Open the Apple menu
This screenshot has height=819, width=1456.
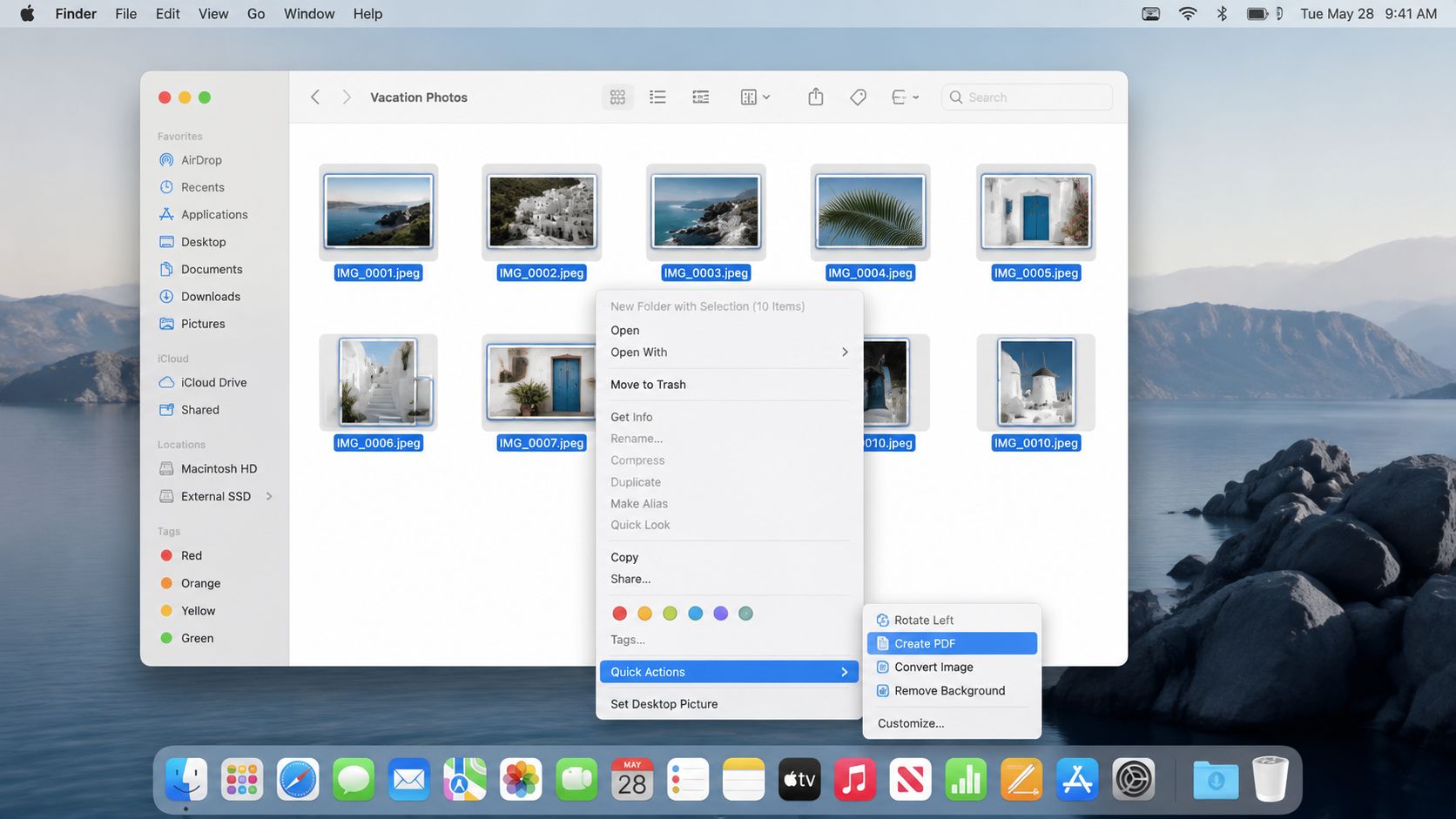(x=27, y=14)
